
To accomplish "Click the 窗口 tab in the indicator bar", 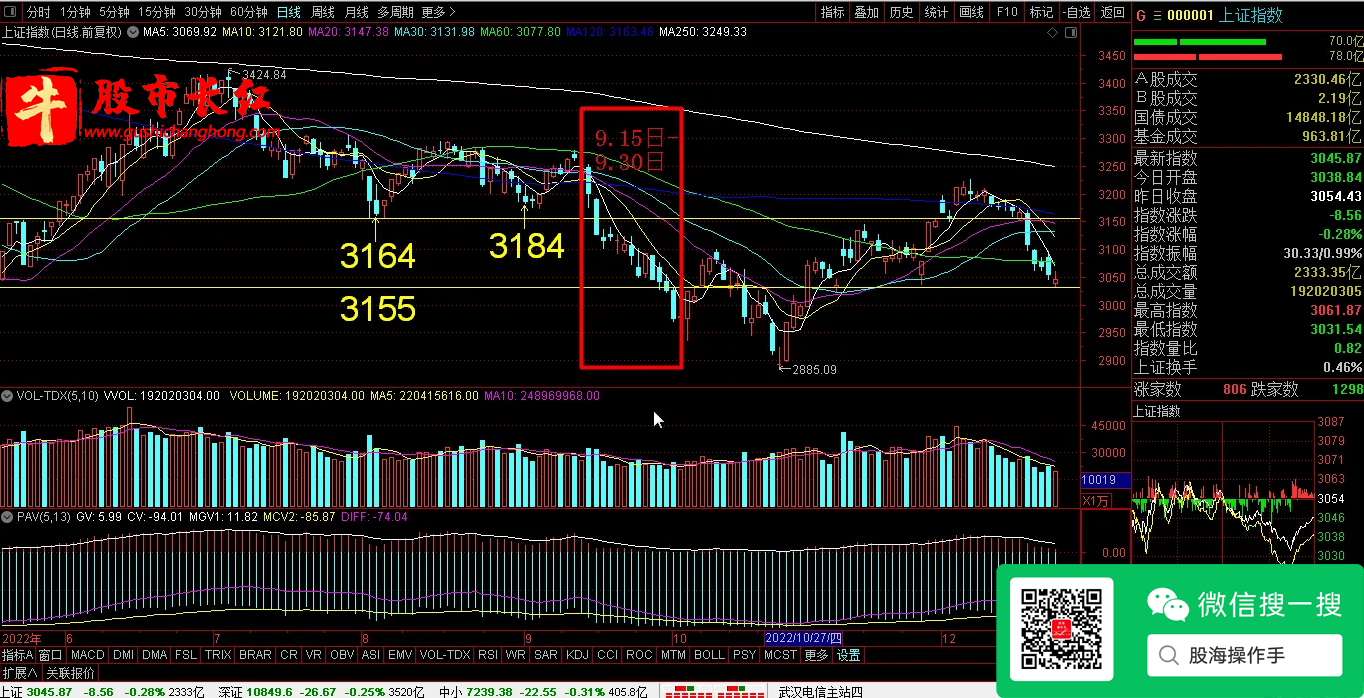I will [51, 655].
